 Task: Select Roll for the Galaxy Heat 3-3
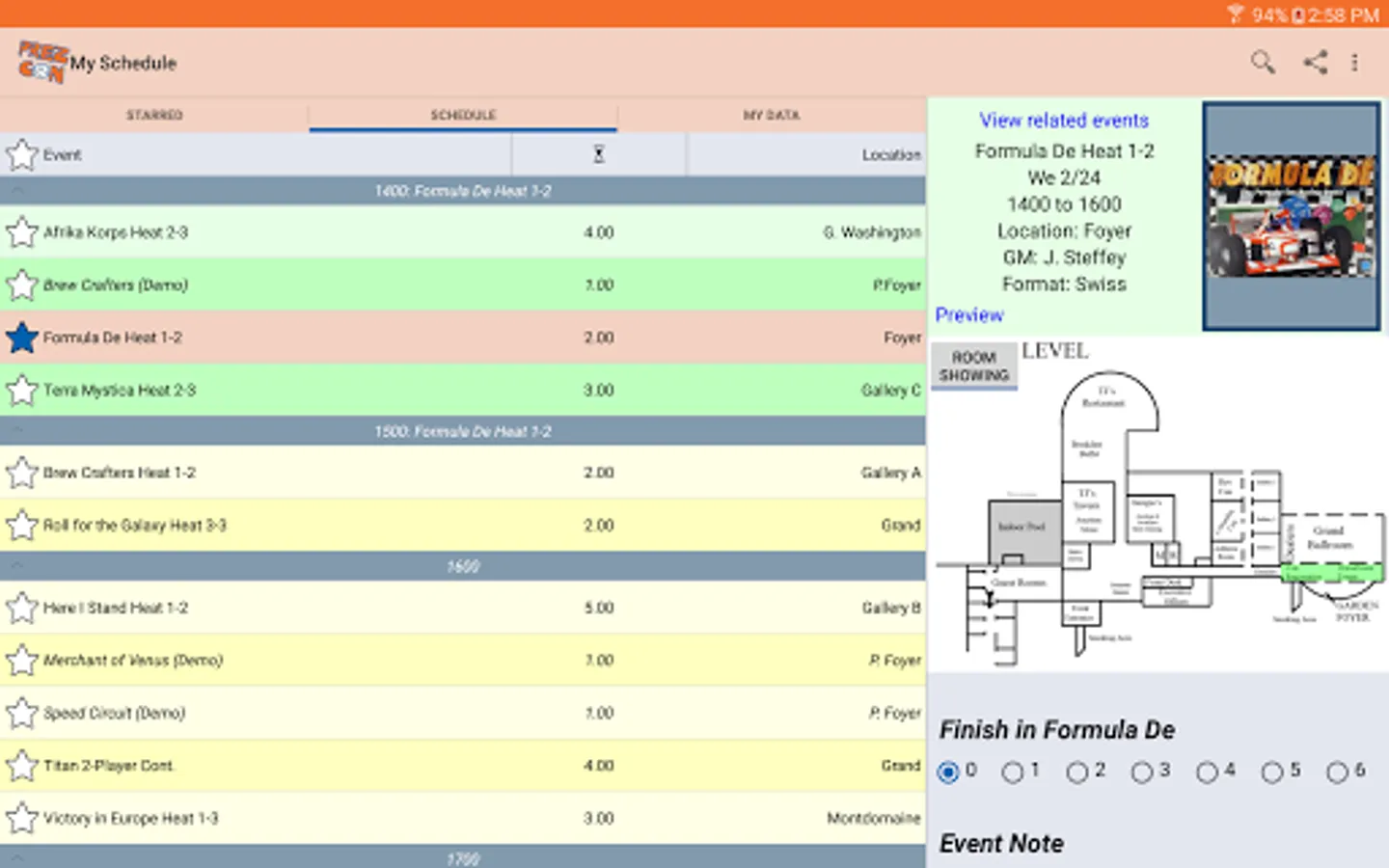pos(463,526)
